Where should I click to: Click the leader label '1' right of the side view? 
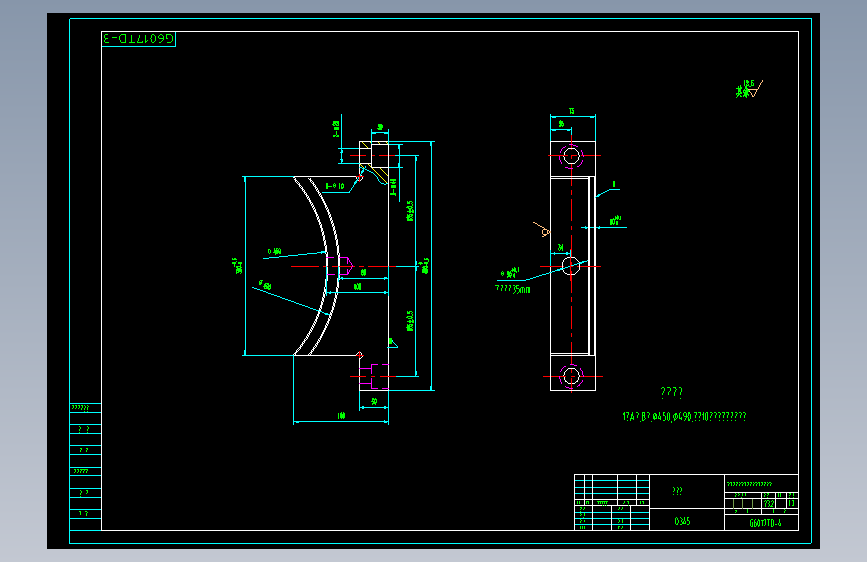(614, 185)
